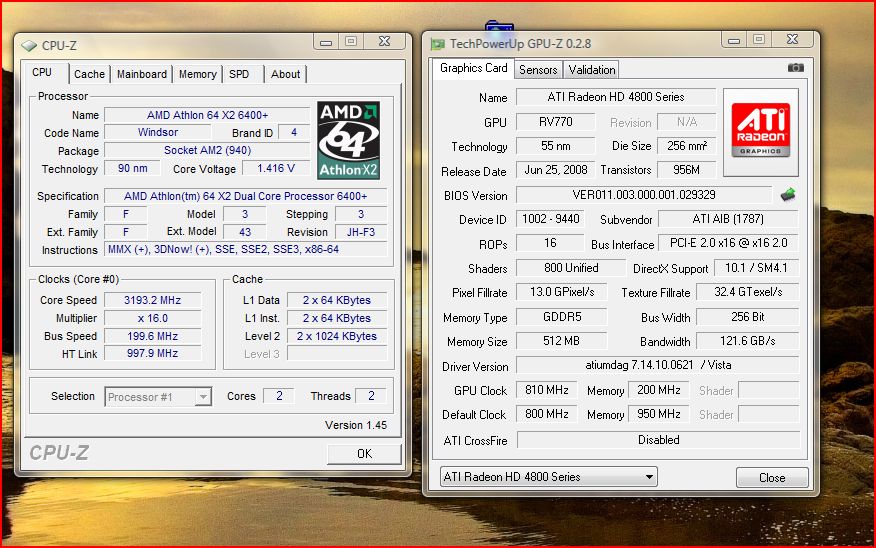This screenshot has height=548, width=876.
Task: Minimize the CPU-Z window
Action: point(326,41)
